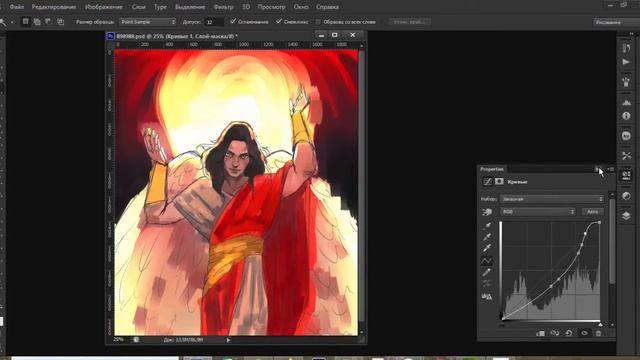
Task: Click the zoom percentage field in document
Action: pyautogui.click(x=119, y=340)
